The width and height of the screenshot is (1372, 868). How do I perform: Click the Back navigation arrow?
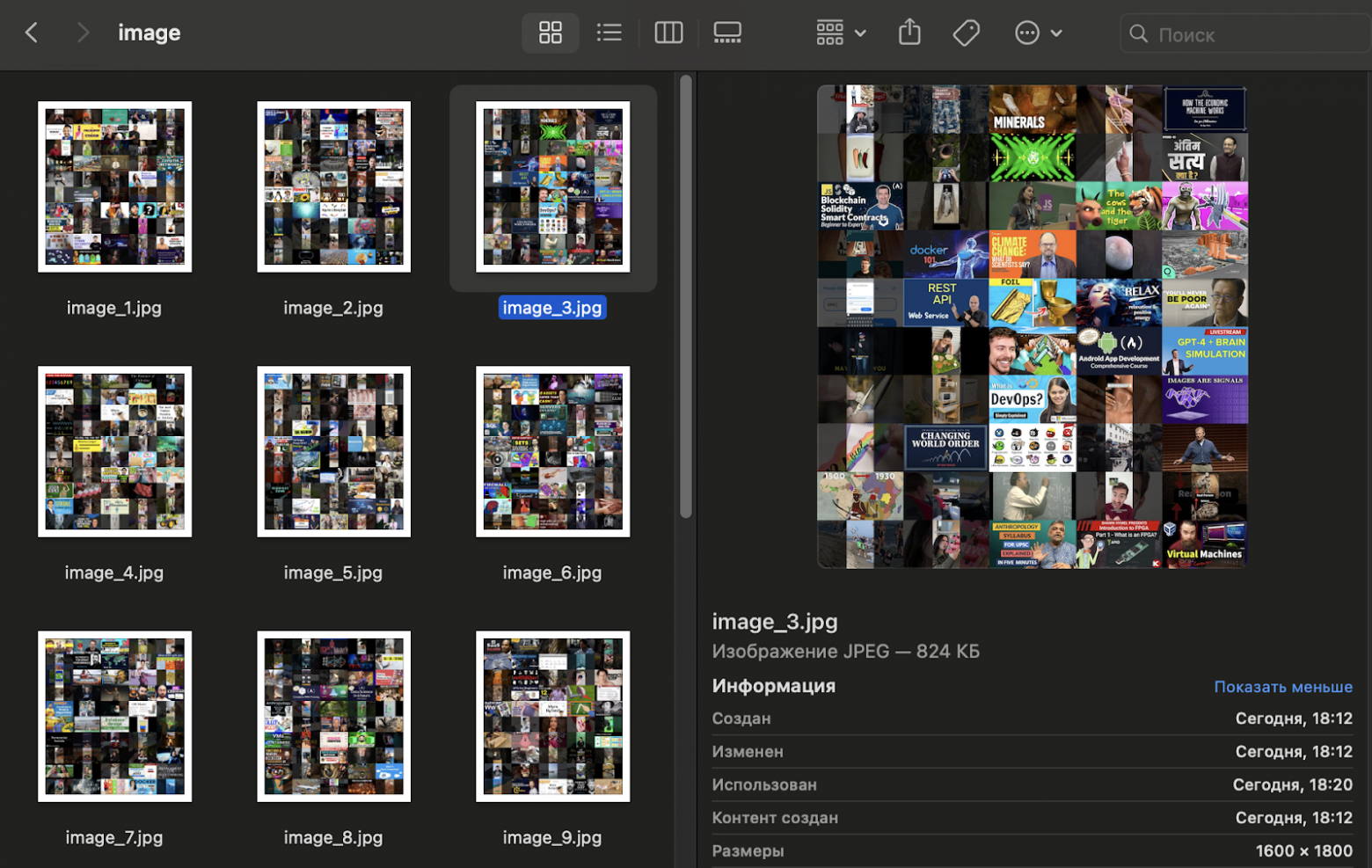point(32,33)
